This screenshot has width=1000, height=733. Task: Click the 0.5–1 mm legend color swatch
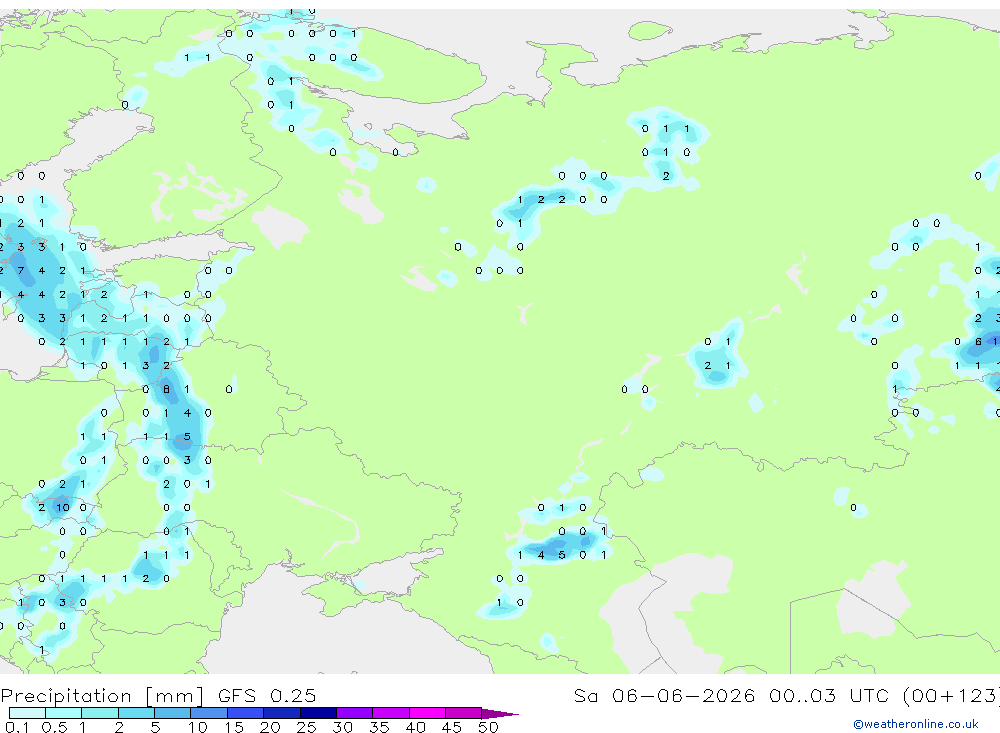coord(64,713)
